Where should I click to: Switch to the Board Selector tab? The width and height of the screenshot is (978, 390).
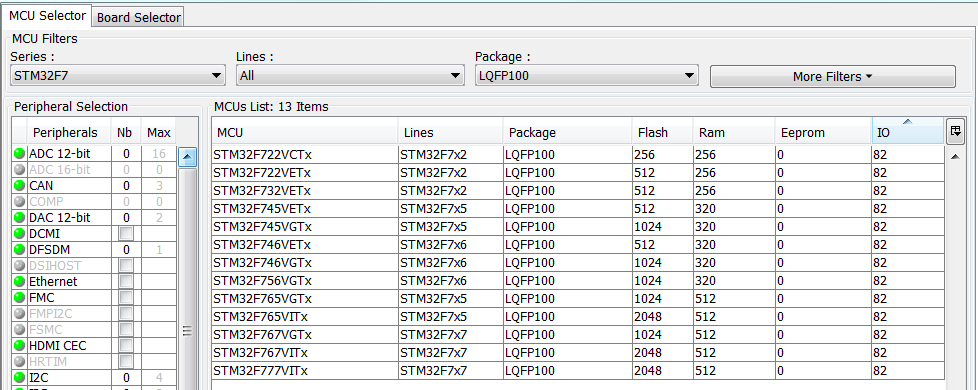click(138, 17)
